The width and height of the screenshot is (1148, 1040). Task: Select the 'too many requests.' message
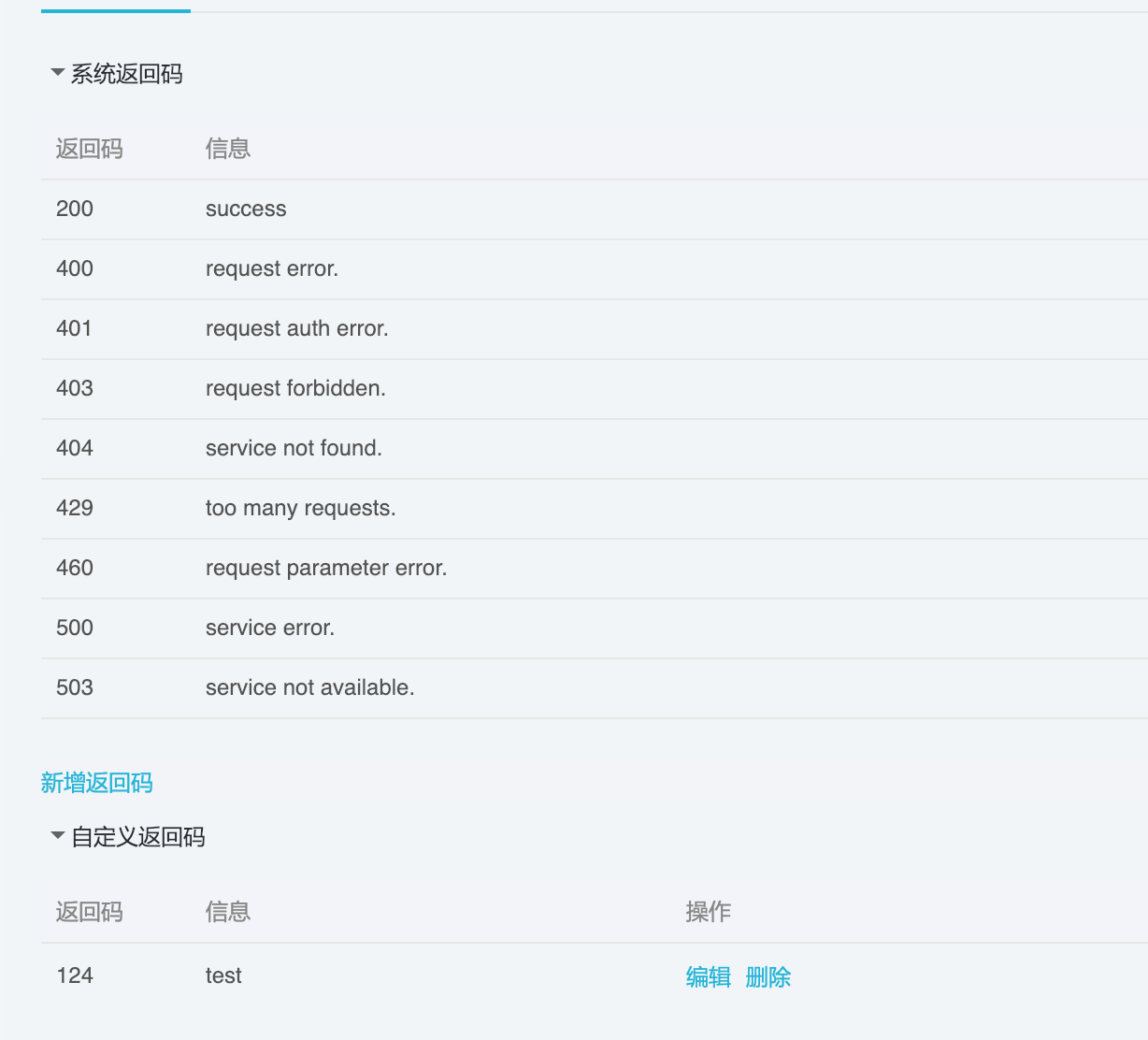(x=300, y=508)
